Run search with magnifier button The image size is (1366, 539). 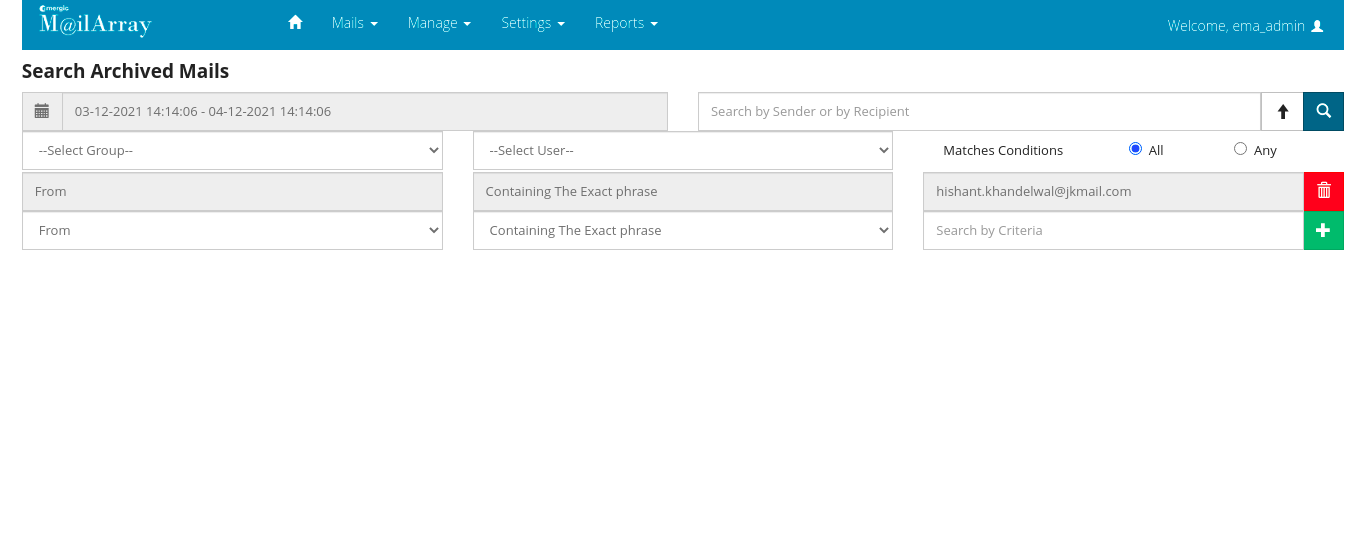[x=1323, y=111]
